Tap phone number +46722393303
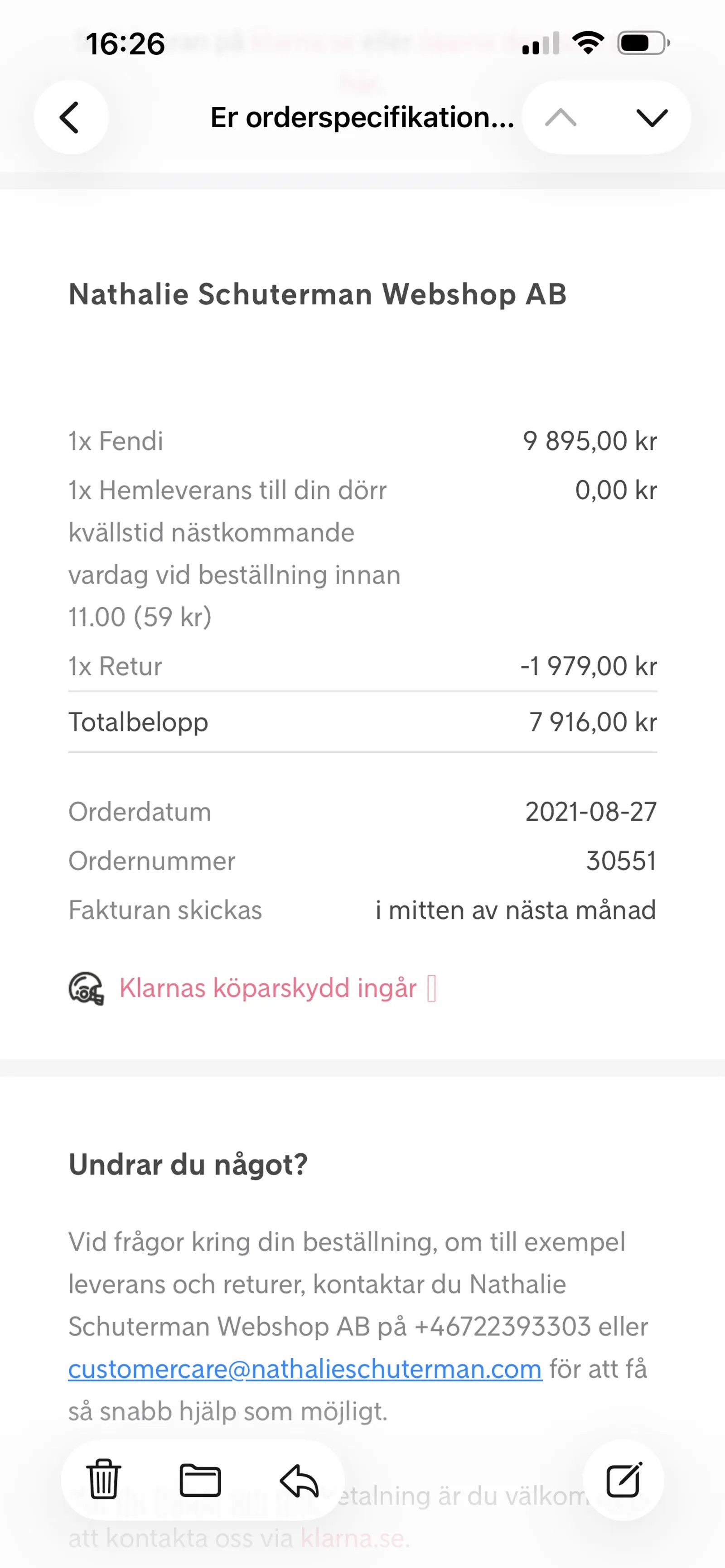Screen dimensions: 725x1568 coord(503,1326)
